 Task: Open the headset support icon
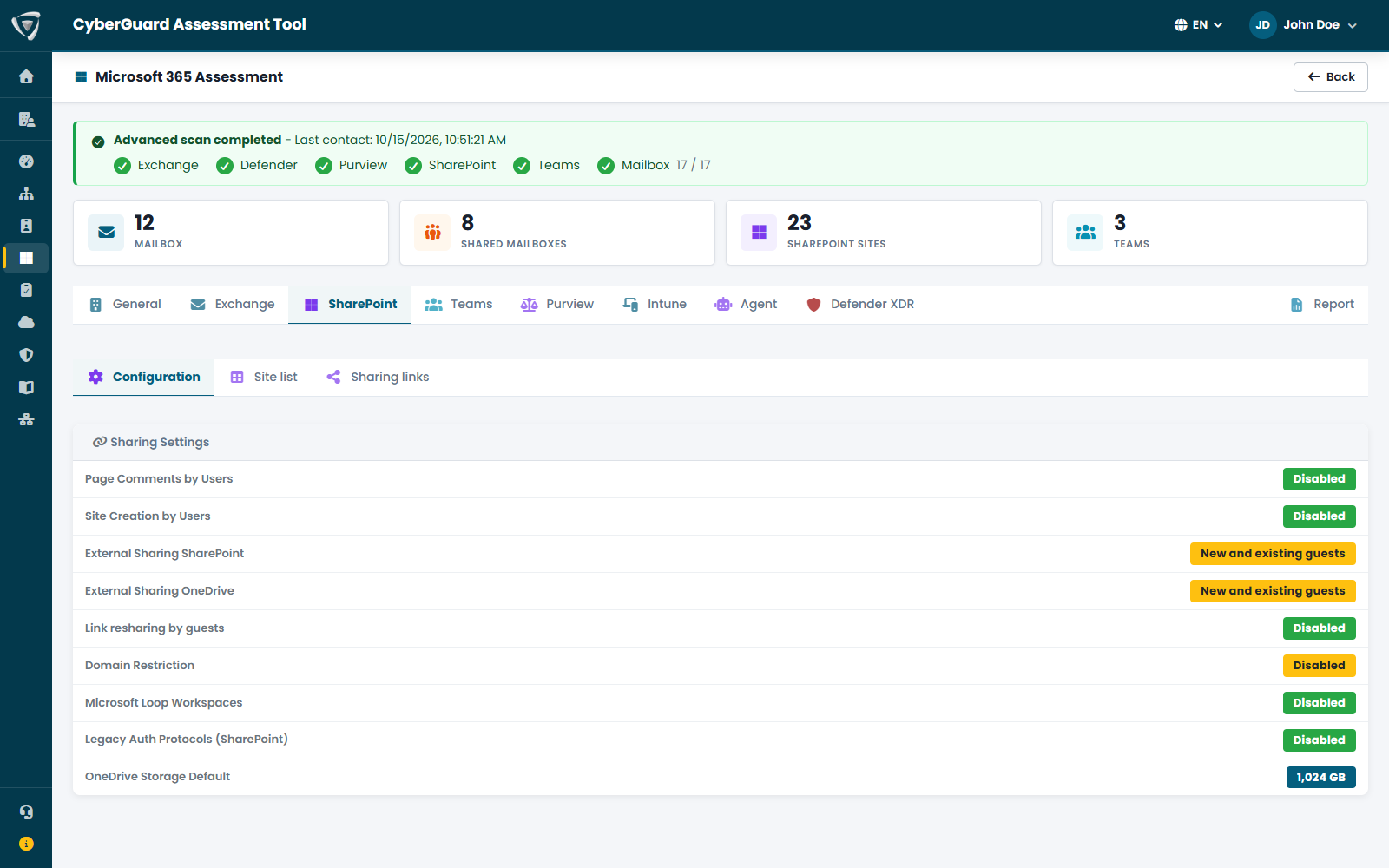(x=26, y=812)
